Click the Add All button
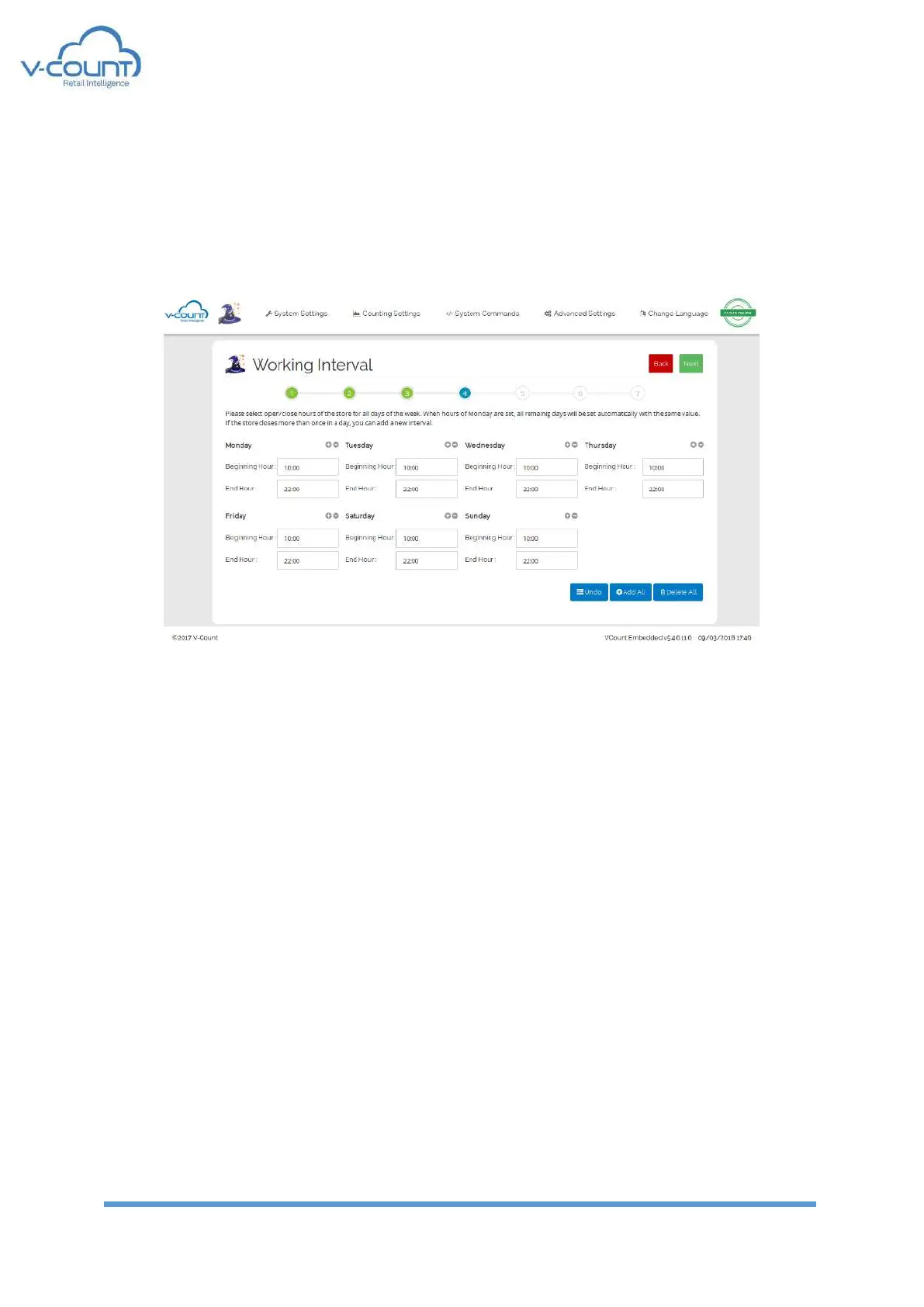This screenshot has height=1307, width=924. coord(631,592)
